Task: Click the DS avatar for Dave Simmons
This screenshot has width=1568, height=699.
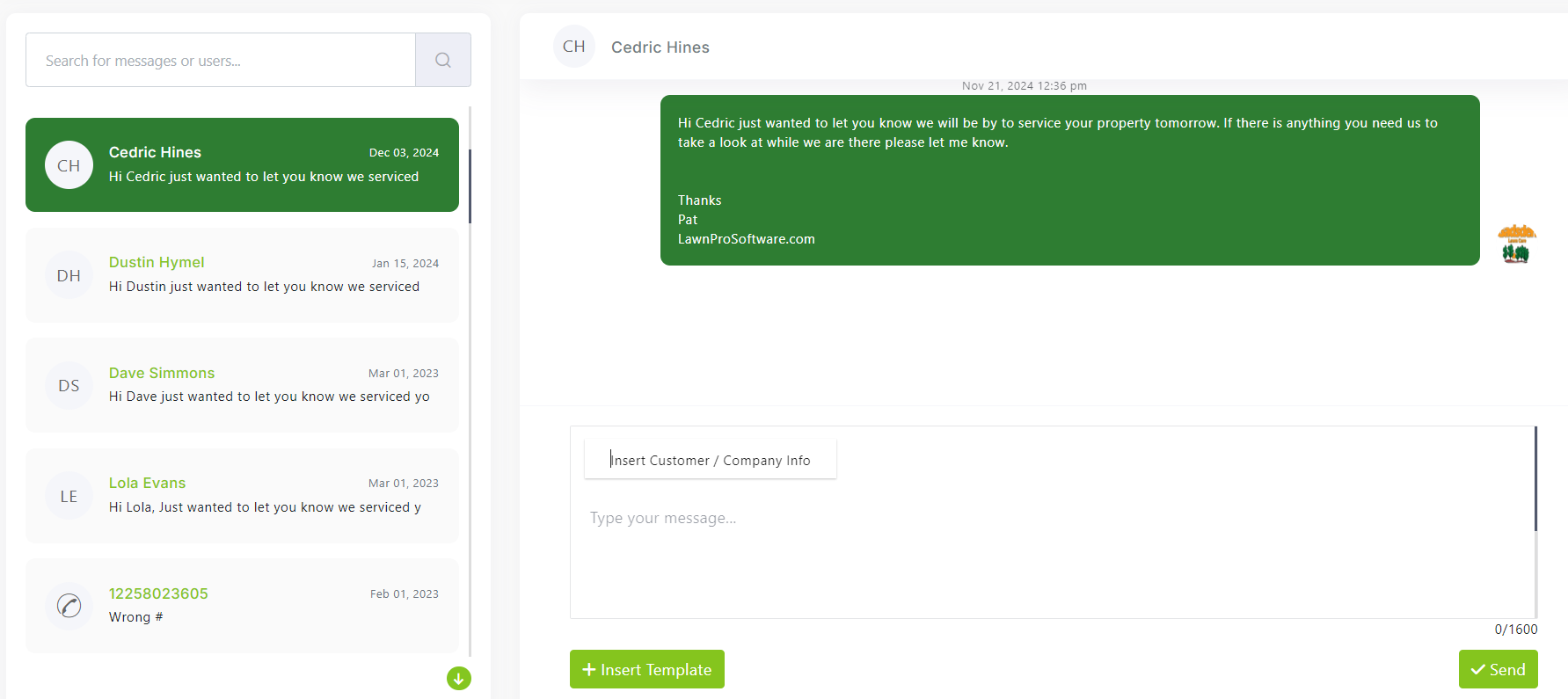Action: tap(69, 385)
